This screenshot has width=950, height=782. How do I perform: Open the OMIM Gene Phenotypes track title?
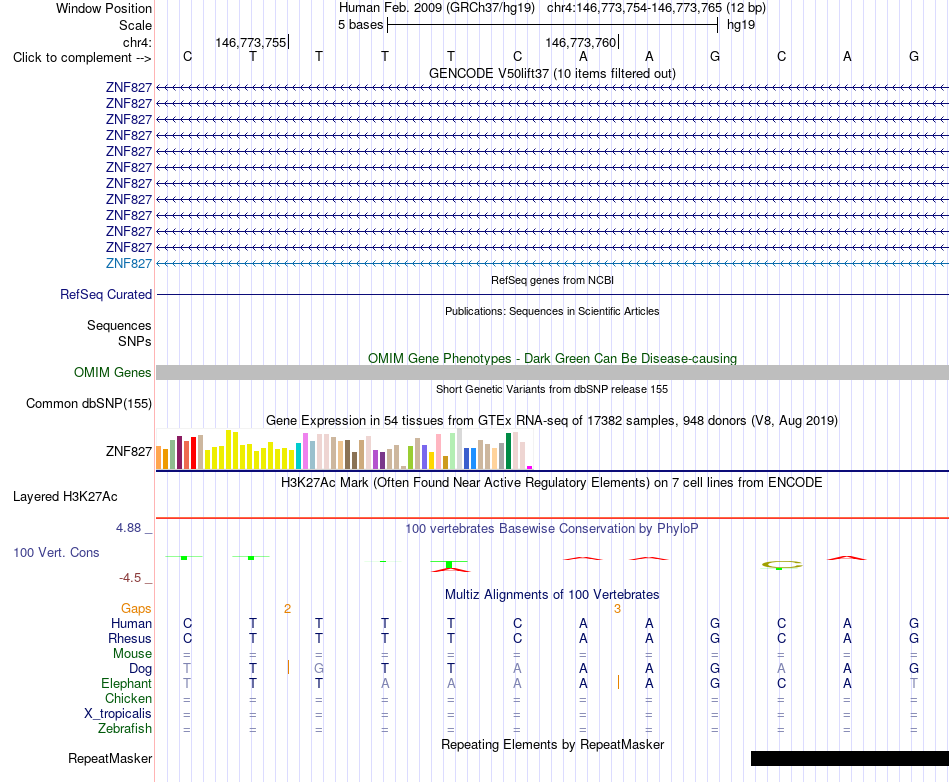552,359
